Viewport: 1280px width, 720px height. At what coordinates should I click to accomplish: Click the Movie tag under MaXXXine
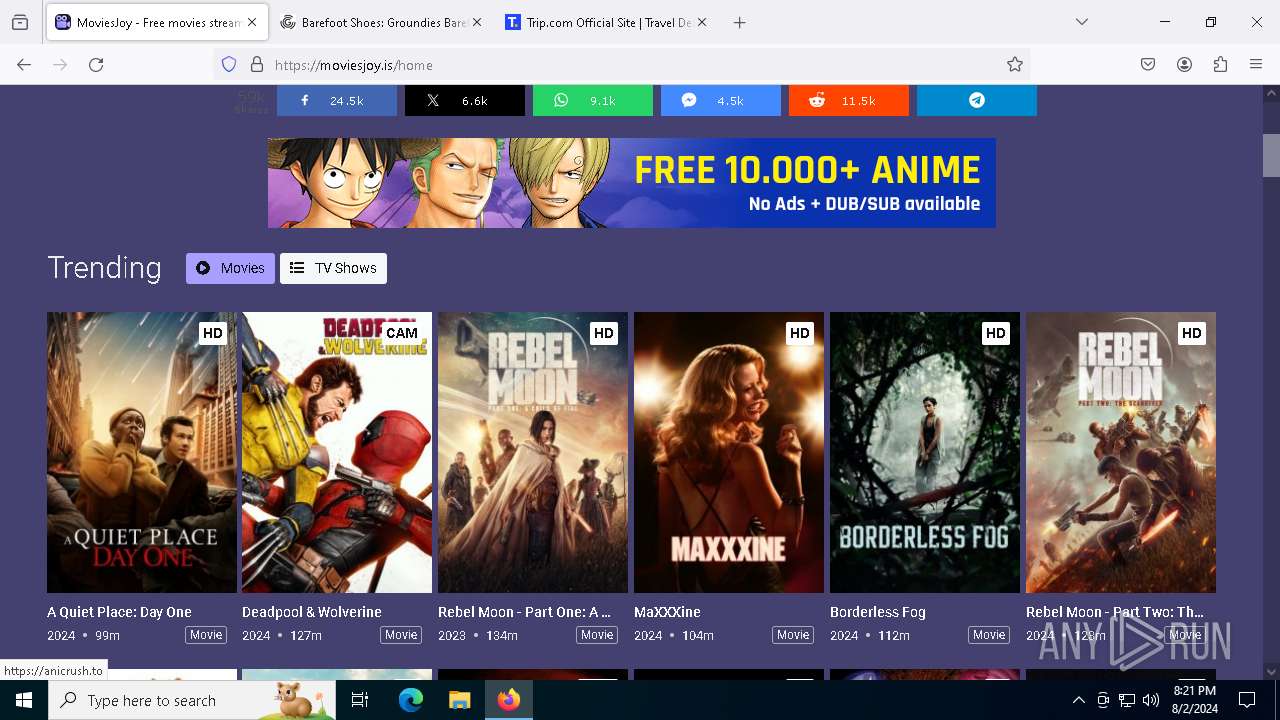pos(793,635)
